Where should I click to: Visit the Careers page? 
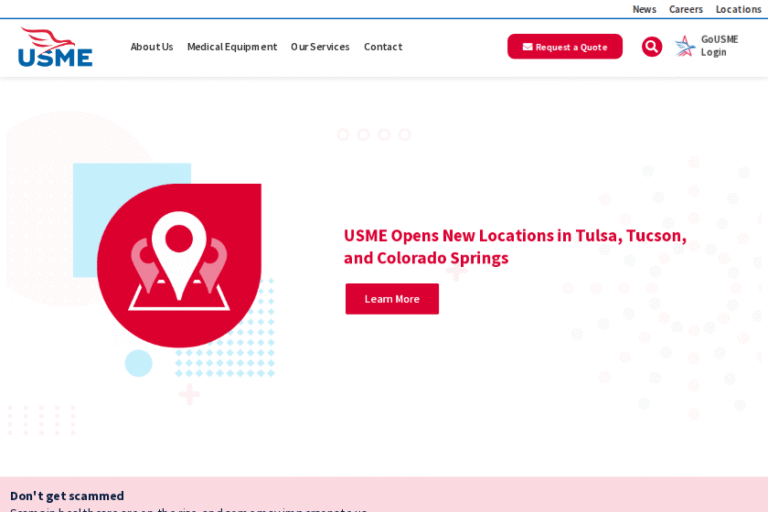pos(686,9)
